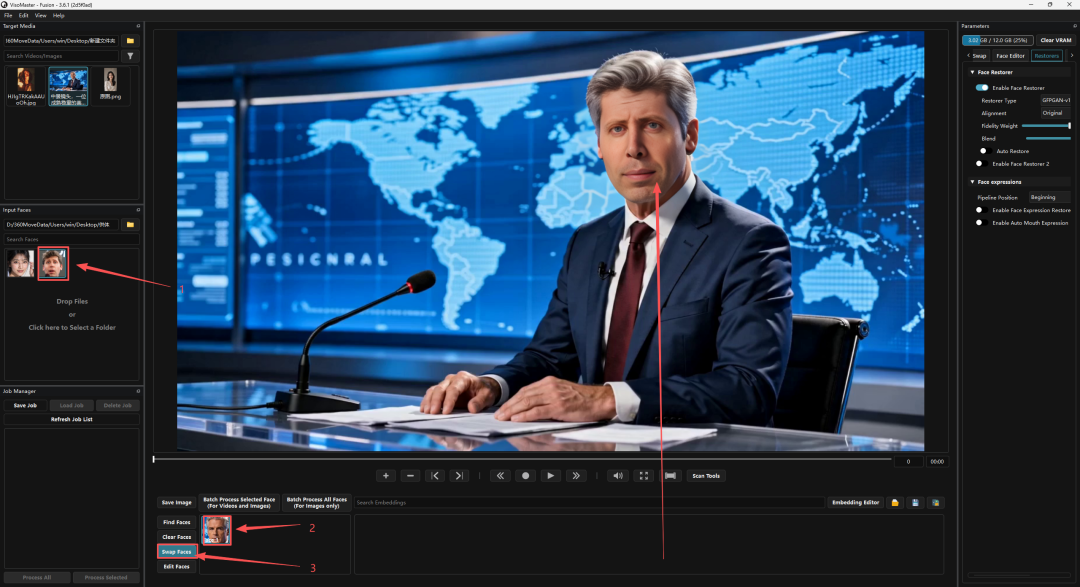Open the Help menu
The image size is (1080, 587).
tap(59, 15)
